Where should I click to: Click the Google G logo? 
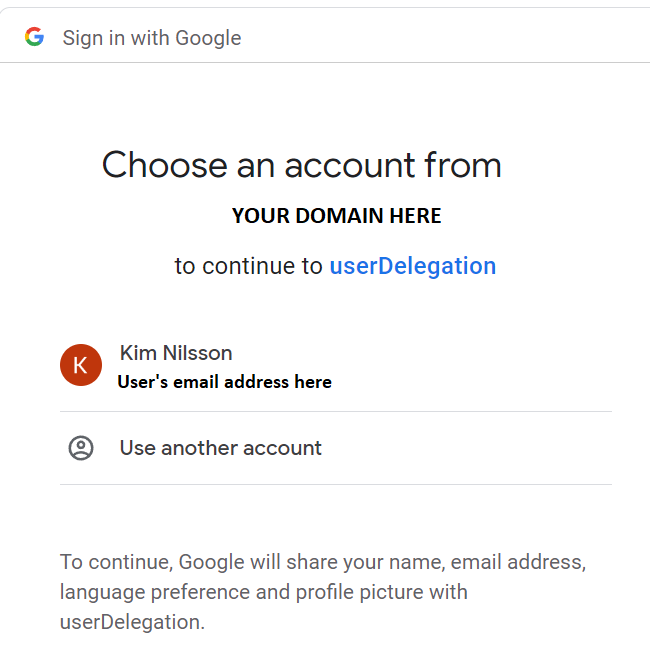point(35,37)
